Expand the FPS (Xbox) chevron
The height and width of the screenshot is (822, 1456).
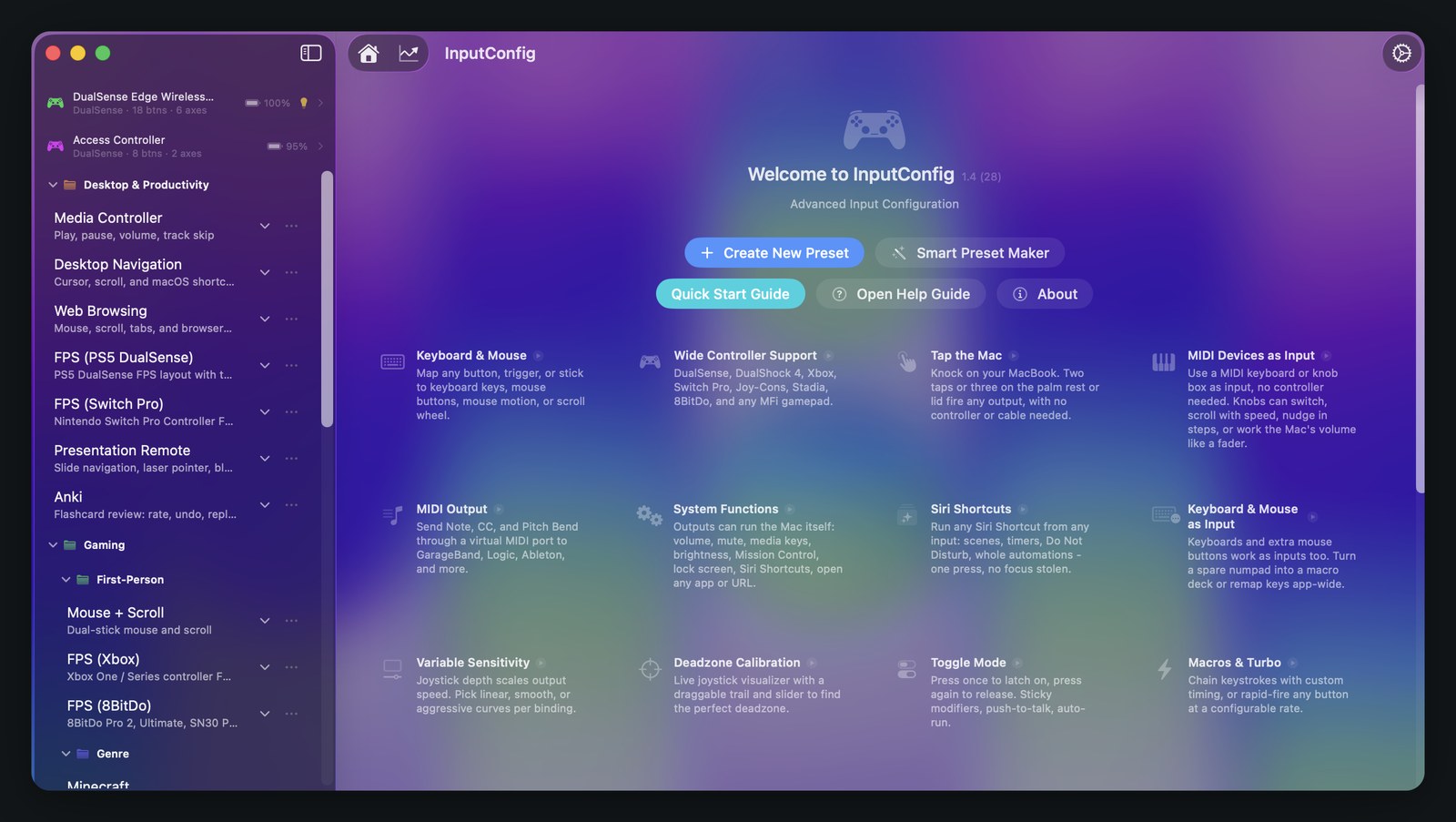pyautogui.click(x=265, y=667)
